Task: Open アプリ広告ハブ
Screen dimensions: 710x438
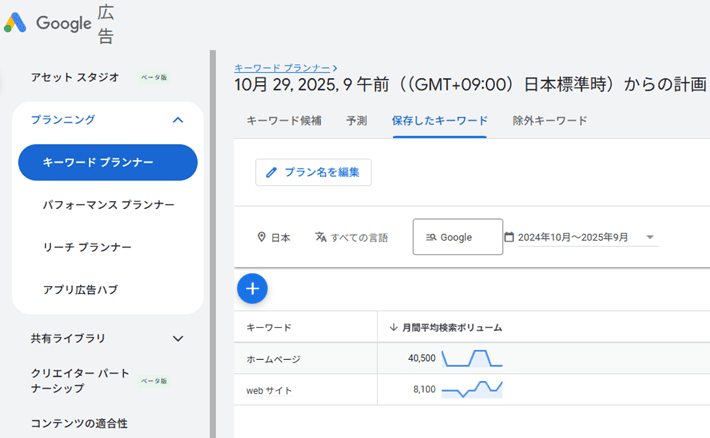Action: [81, 289]
